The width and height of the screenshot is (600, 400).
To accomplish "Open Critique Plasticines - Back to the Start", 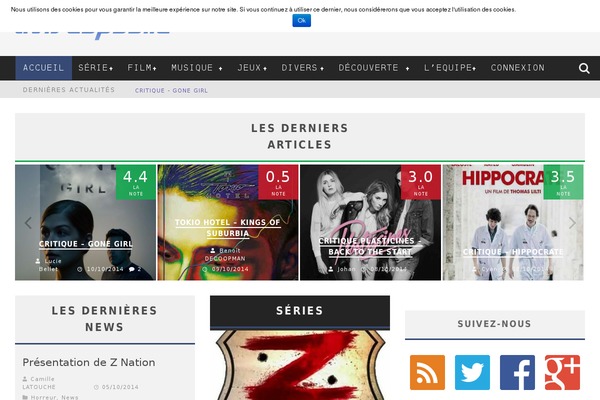I will [x=370, y=246].
